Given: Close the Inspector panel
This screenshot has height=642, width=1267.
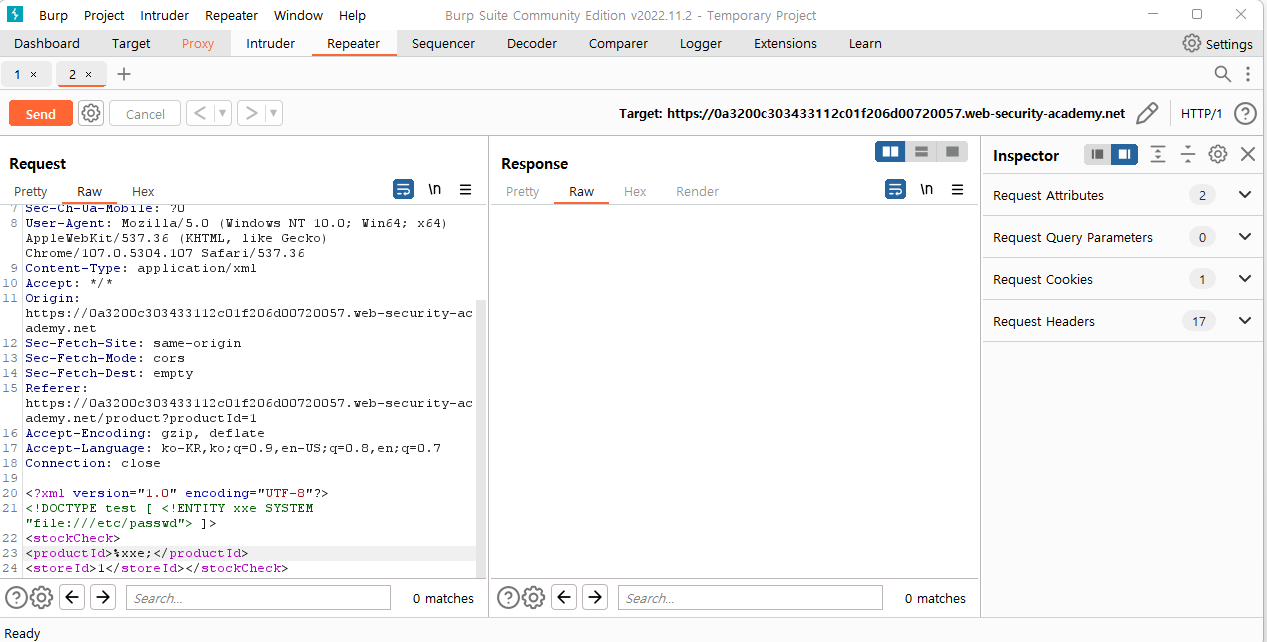Looking at the screenshot, I should [1248, 154].
